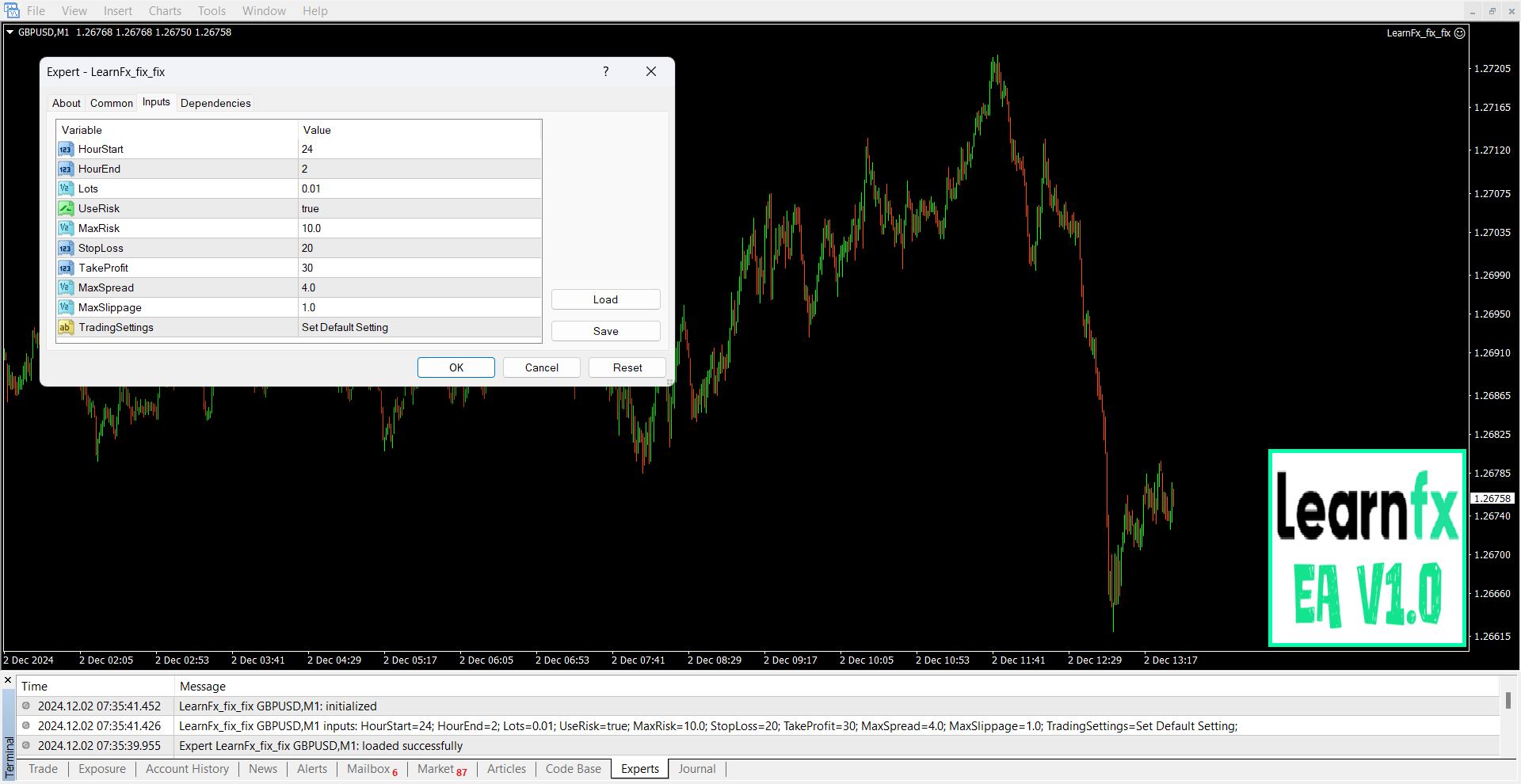This screenshot has width=1521, height=784.
Task: Click the UseRisk boolean variable icon
Action: (66, 209)
